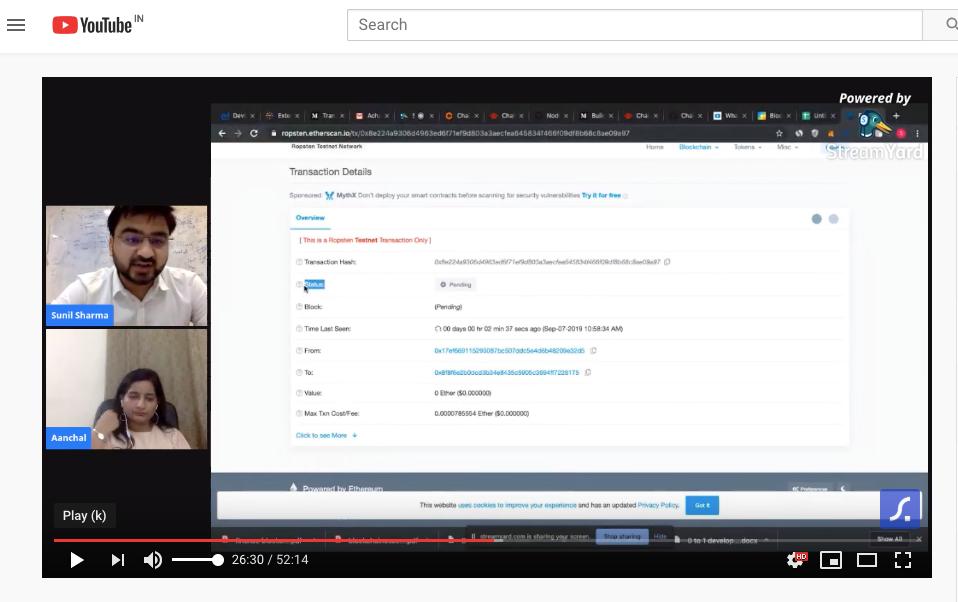958x602 pixels.
Task: Click the Privacy Policy link in cookie banner
Action: [x=658, y=505]
